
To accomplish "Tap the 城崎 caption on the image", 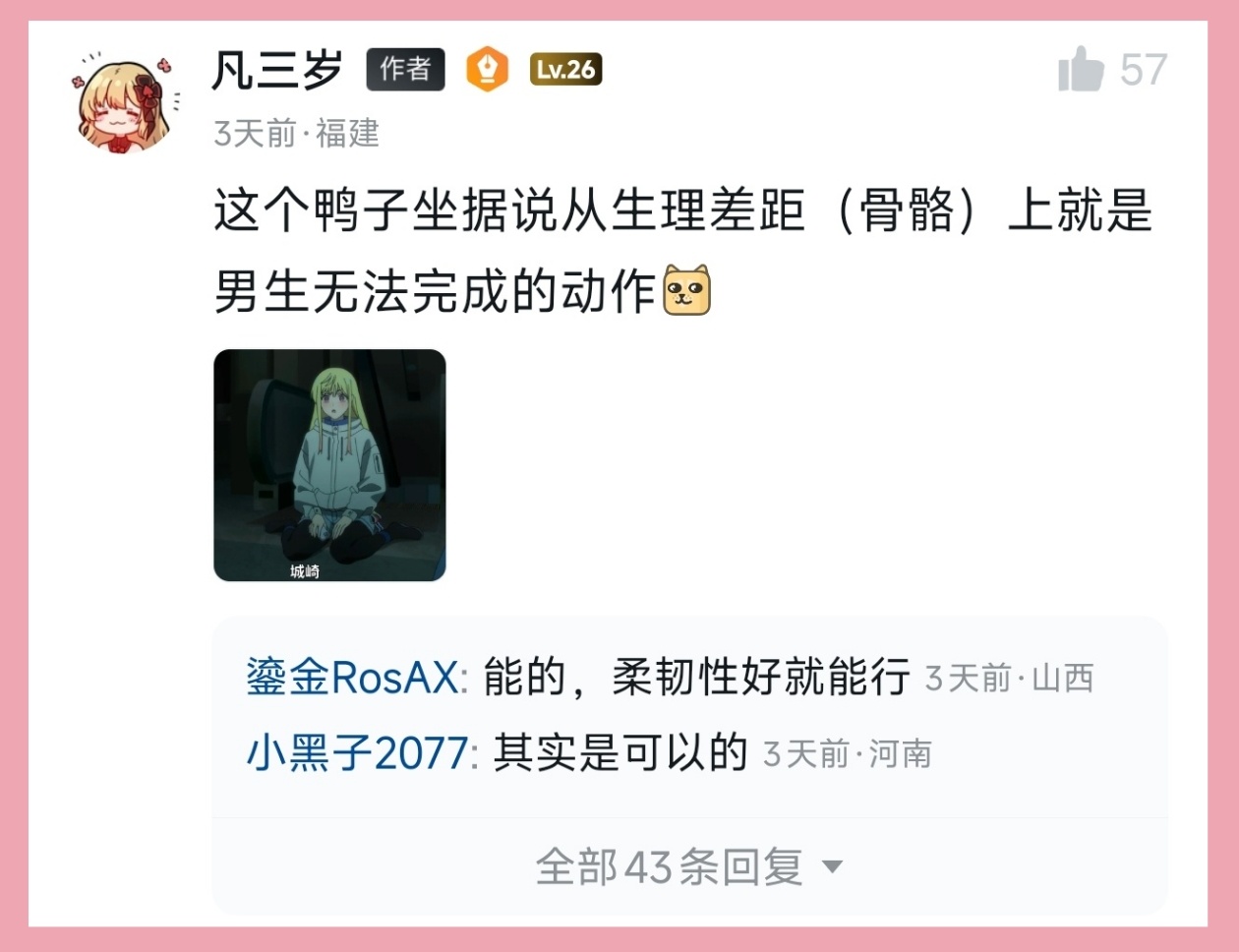I will point(304,571).
